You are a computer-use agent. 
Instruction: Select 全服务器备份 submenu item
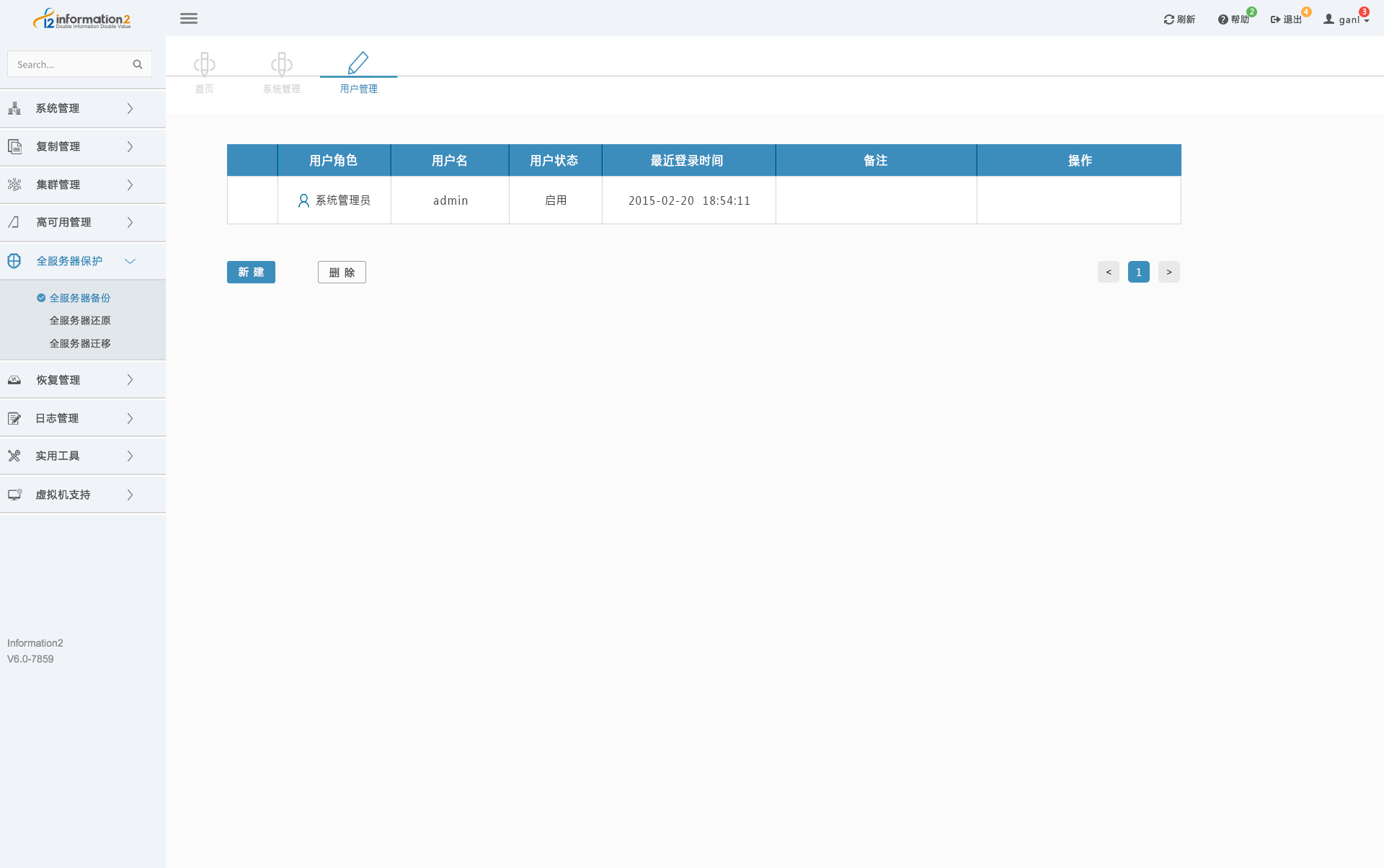click(x=79, y=298)
